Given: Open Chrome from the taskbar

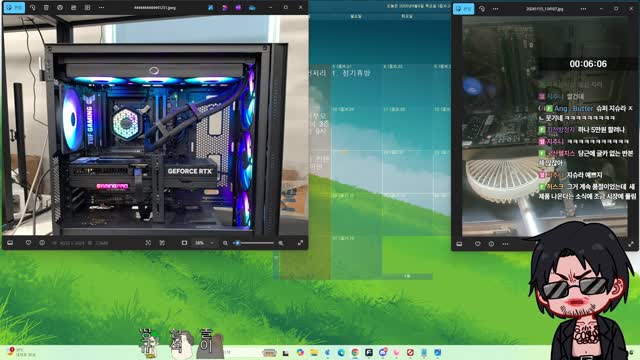Looking at the screenshot, I should tap(355, 352).
